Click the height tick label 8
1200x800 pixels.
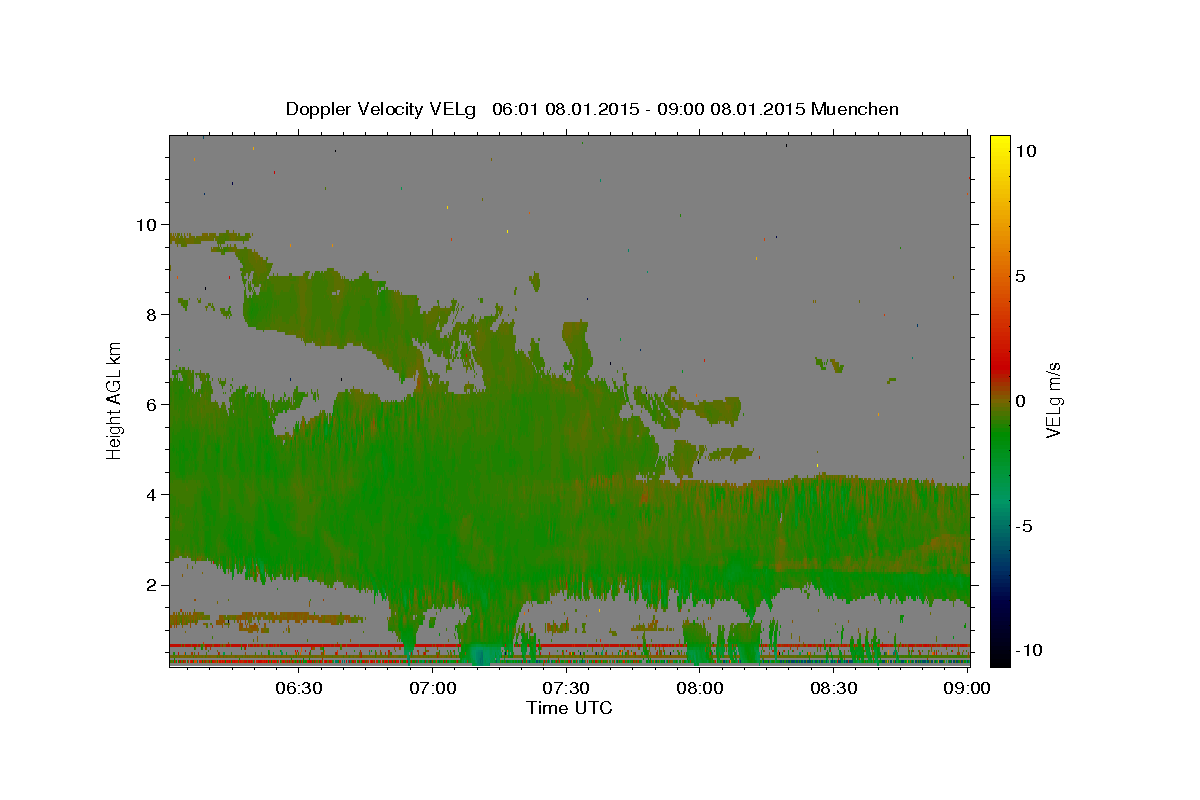pyautogui.click(x=151, y=314)
